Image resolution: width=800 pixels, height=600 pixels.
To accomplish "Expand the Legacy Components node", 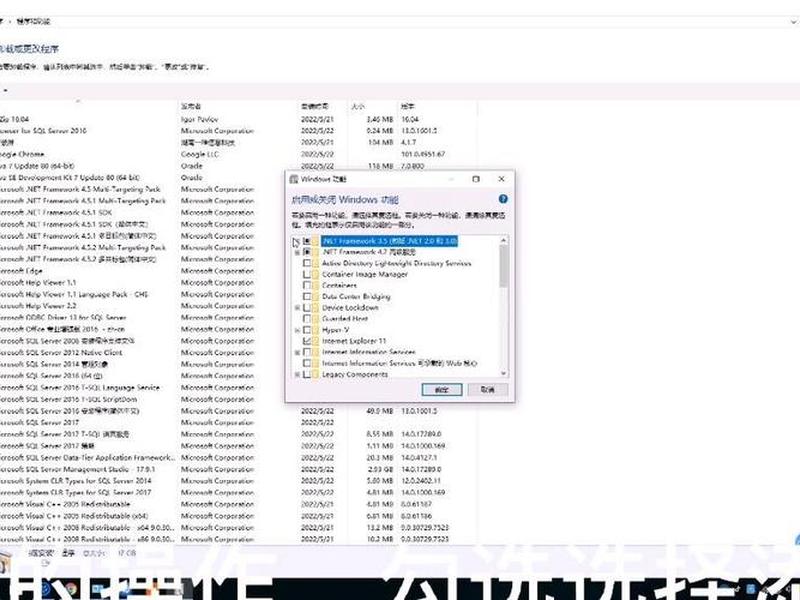I will coord(297,374).
